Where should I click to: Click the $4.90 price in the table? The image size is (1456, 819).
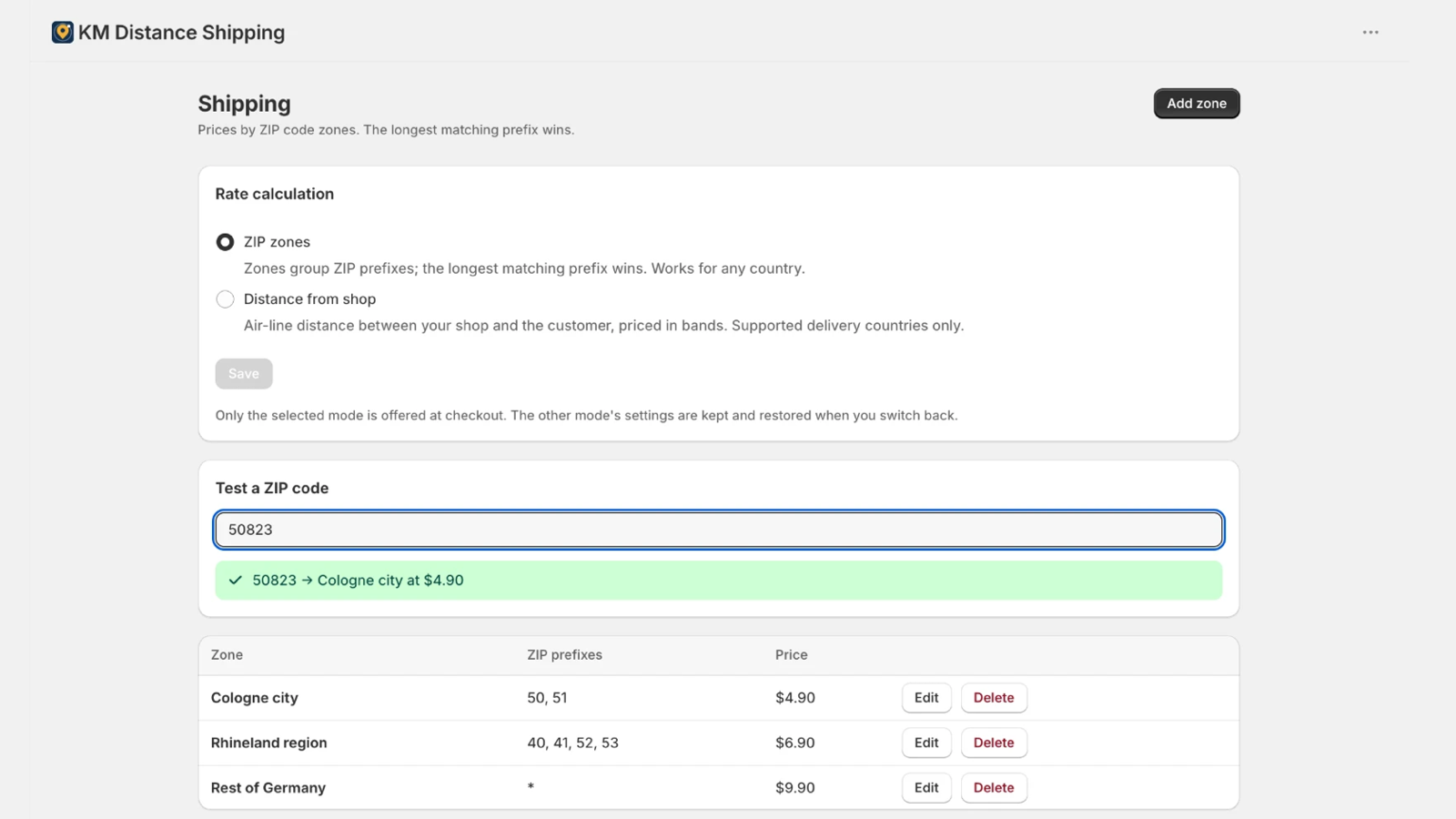coord(795,698)
